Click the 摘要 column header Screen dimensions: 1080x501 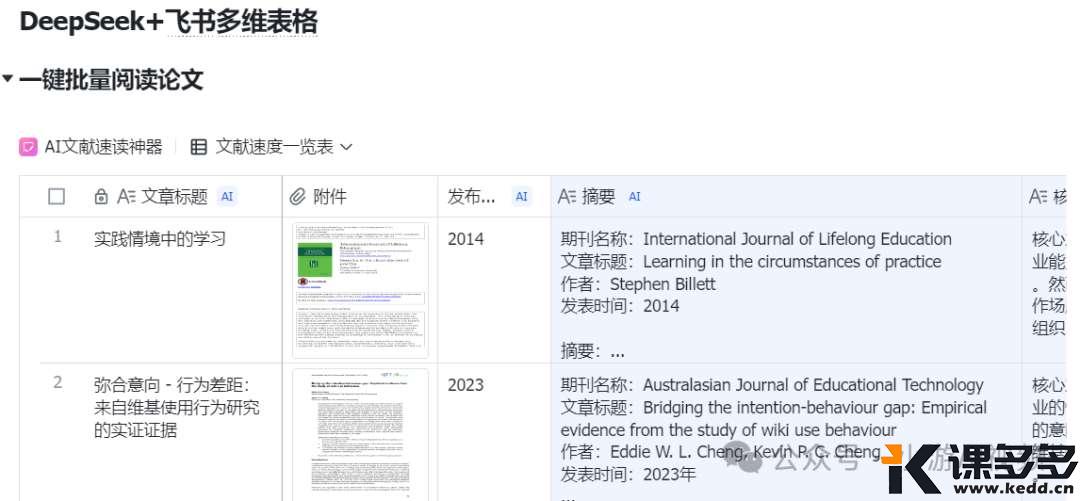786,197
